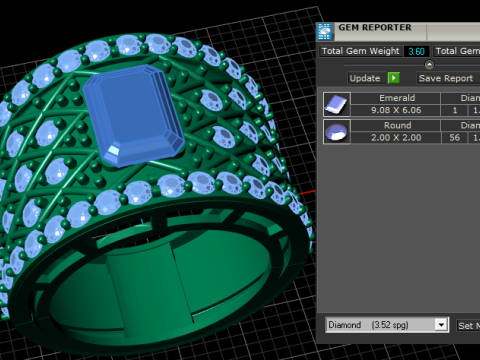Click the Round cut label
Viewport: 480px width, 360px height.
click(x=396, y=125)
